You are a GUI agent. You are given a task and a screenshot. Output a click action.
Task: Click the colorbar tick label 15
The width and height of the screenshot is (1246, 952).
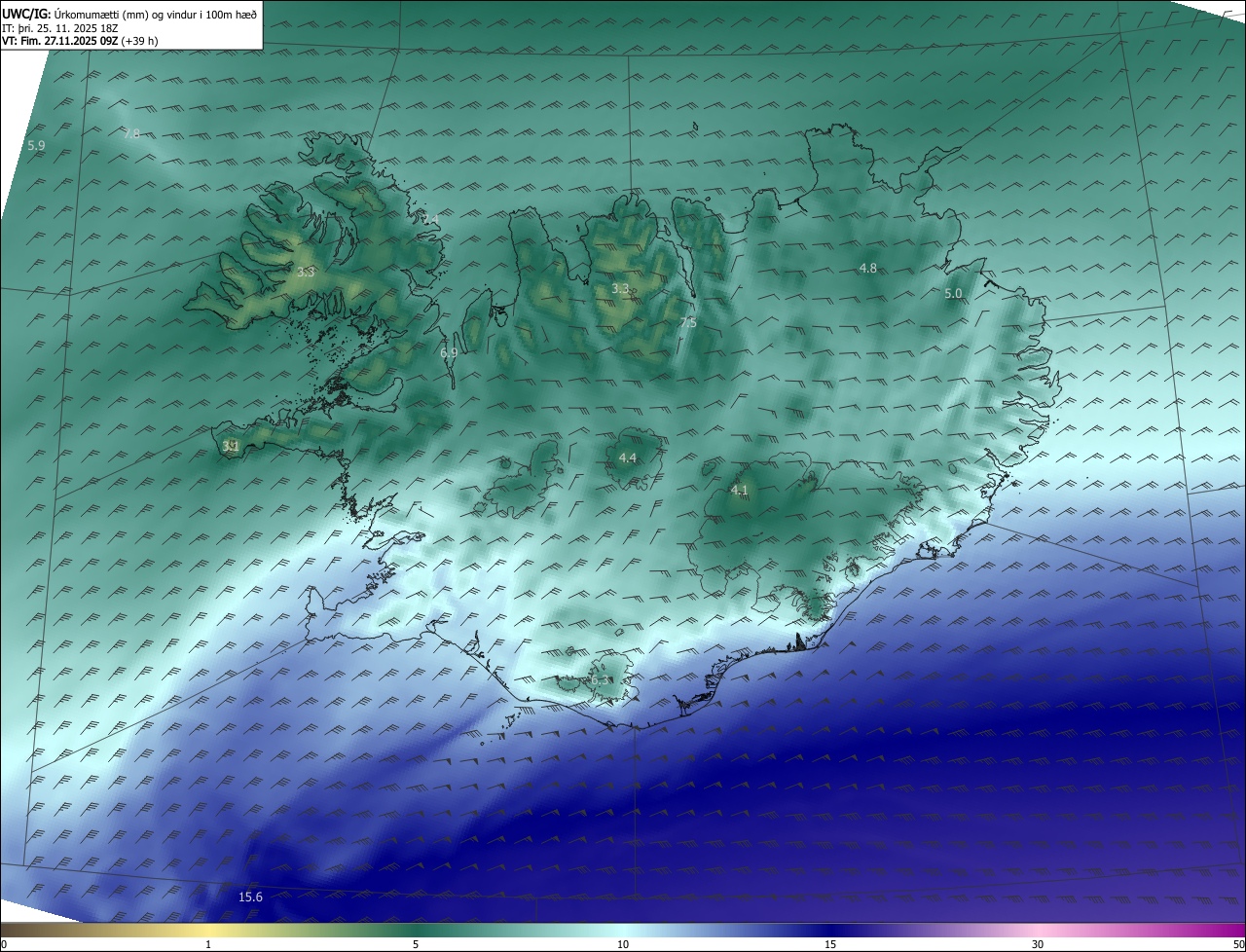[830, 944]
